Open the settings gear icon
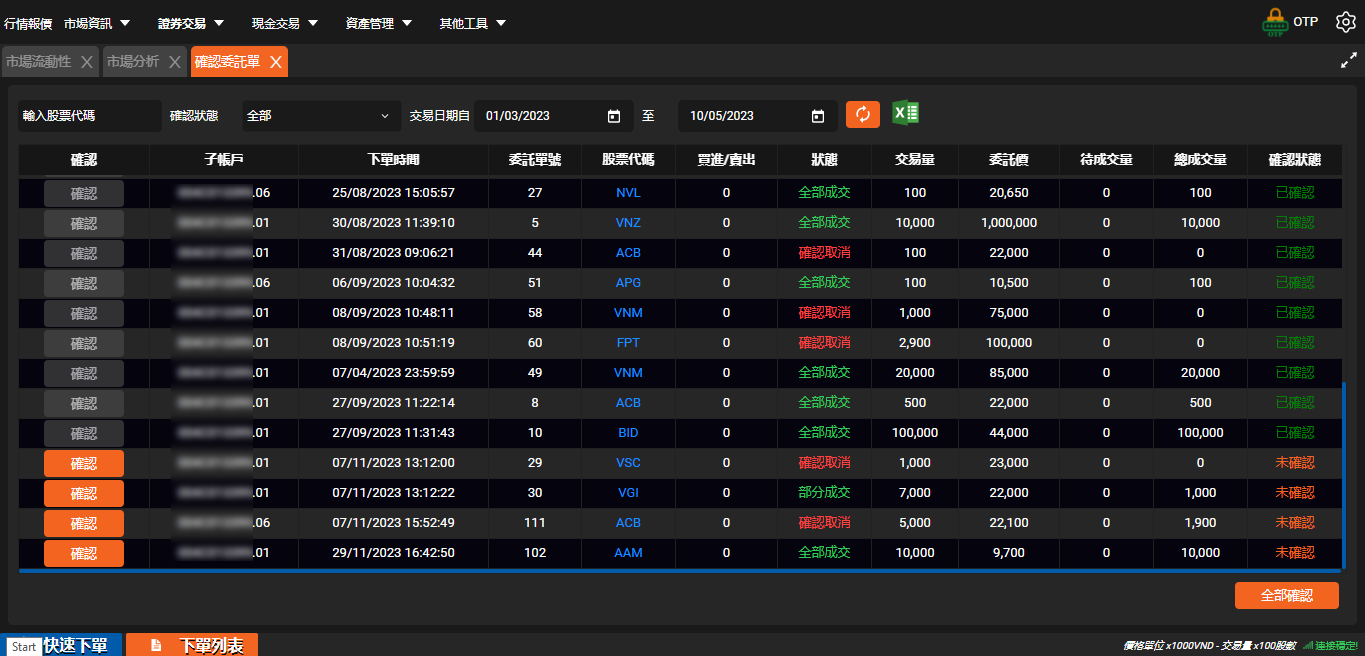1365x656 pixels. tap(1345, 22)
